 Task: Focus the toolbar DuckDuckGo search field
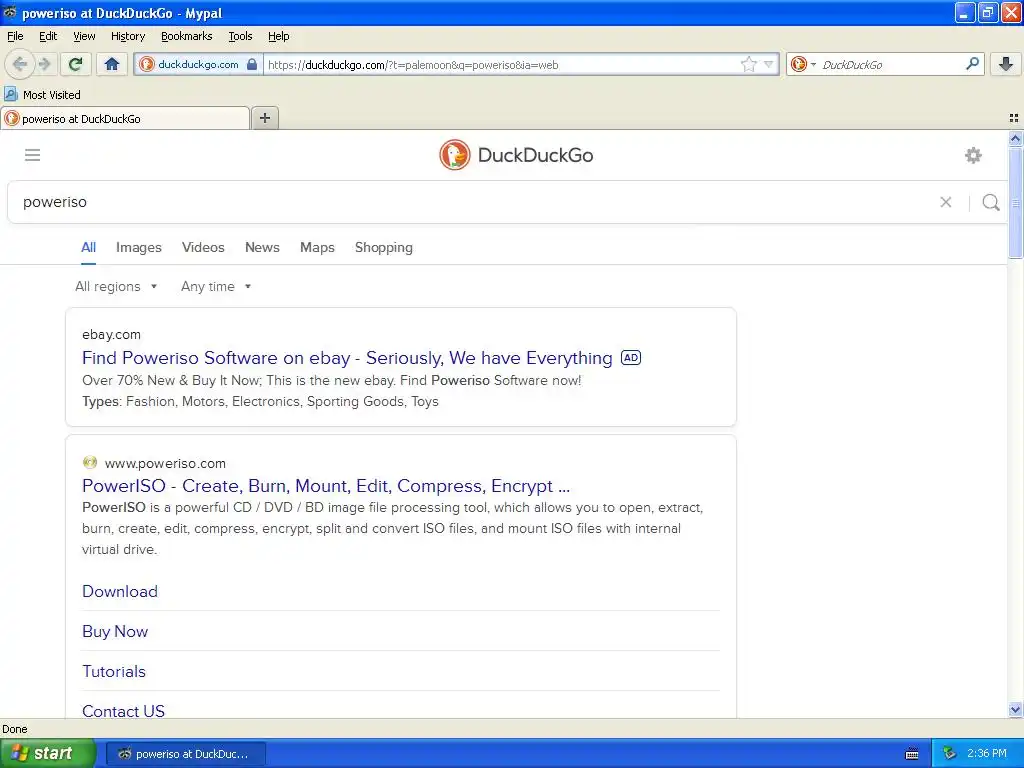pos(889,65)
